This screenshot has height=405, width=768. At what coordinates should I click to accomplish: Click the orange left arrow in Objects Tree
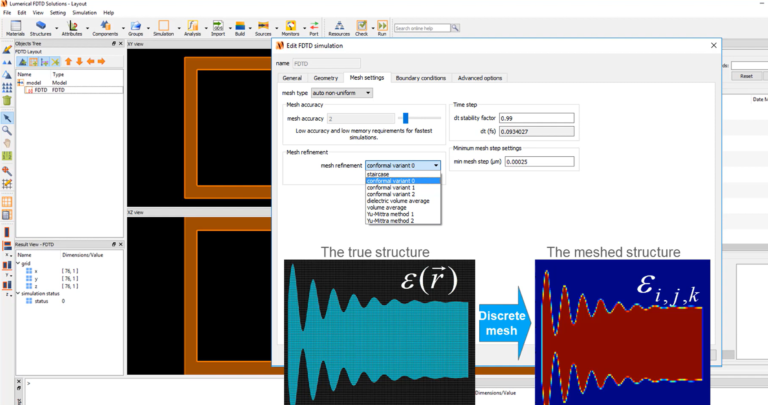[x=91, y=62]
